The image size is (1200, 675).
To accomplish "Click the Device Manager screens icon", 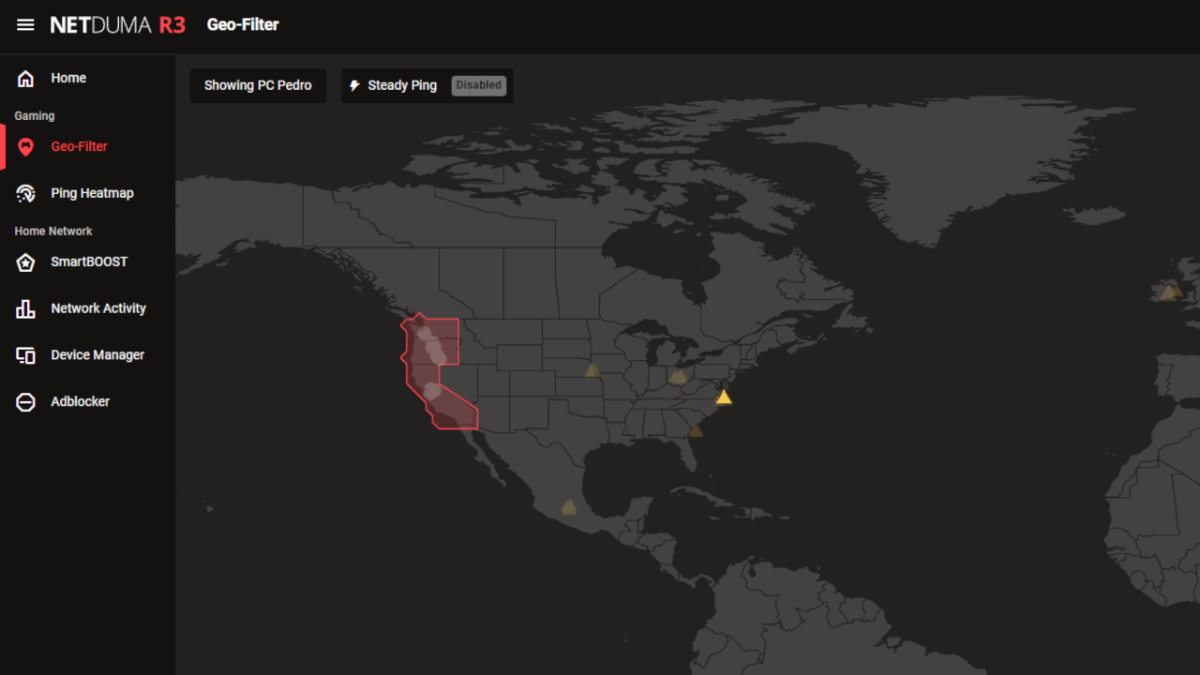I will (26, 355).
